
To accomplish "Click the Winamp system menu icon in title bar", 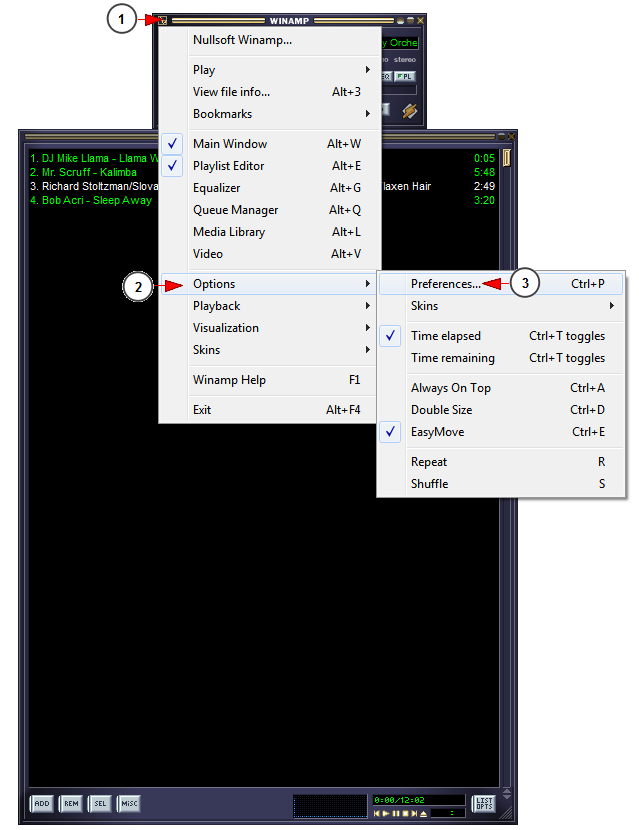I will coord(162,21).
